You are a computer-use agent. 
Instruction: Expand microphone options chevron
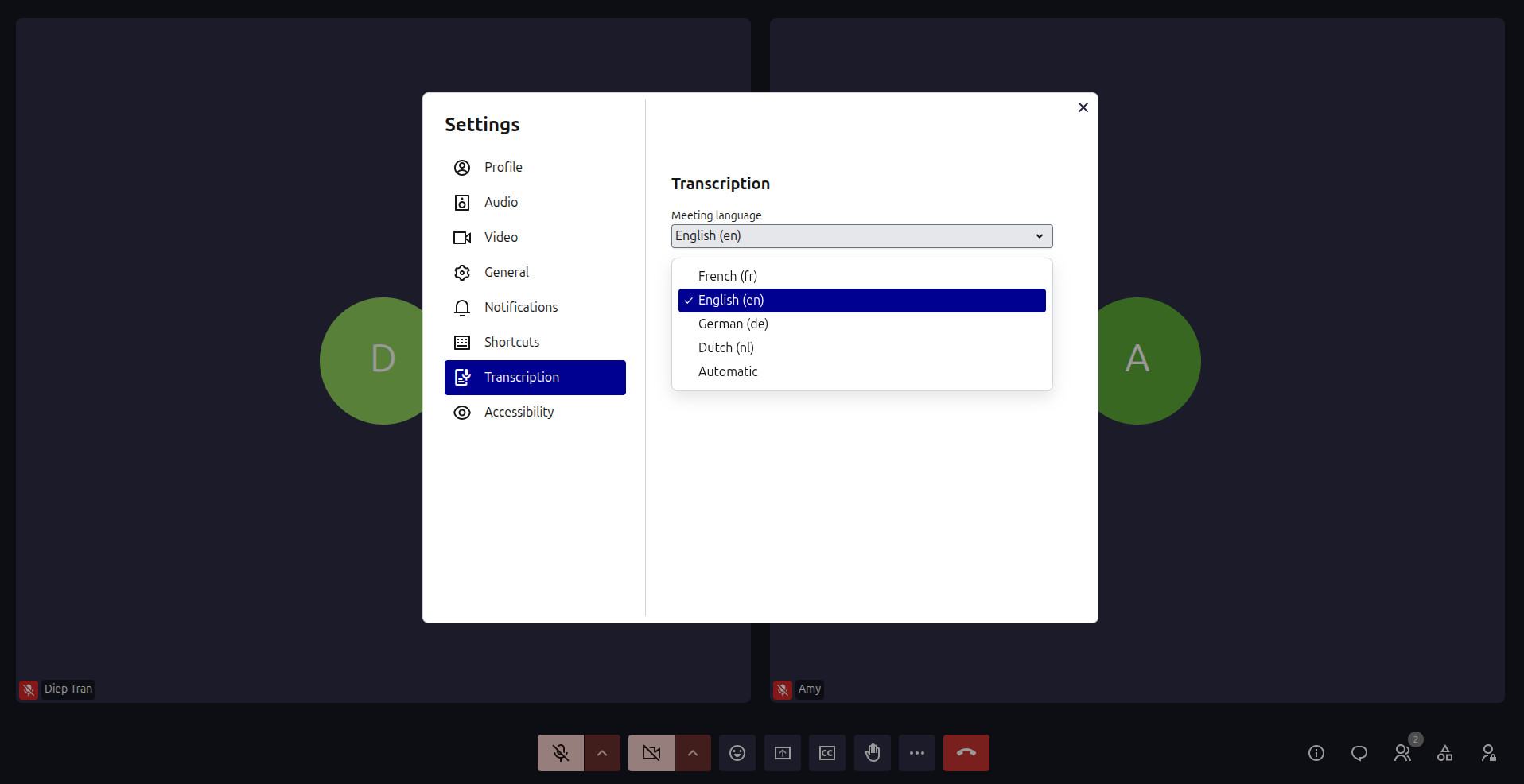[602, 753]
